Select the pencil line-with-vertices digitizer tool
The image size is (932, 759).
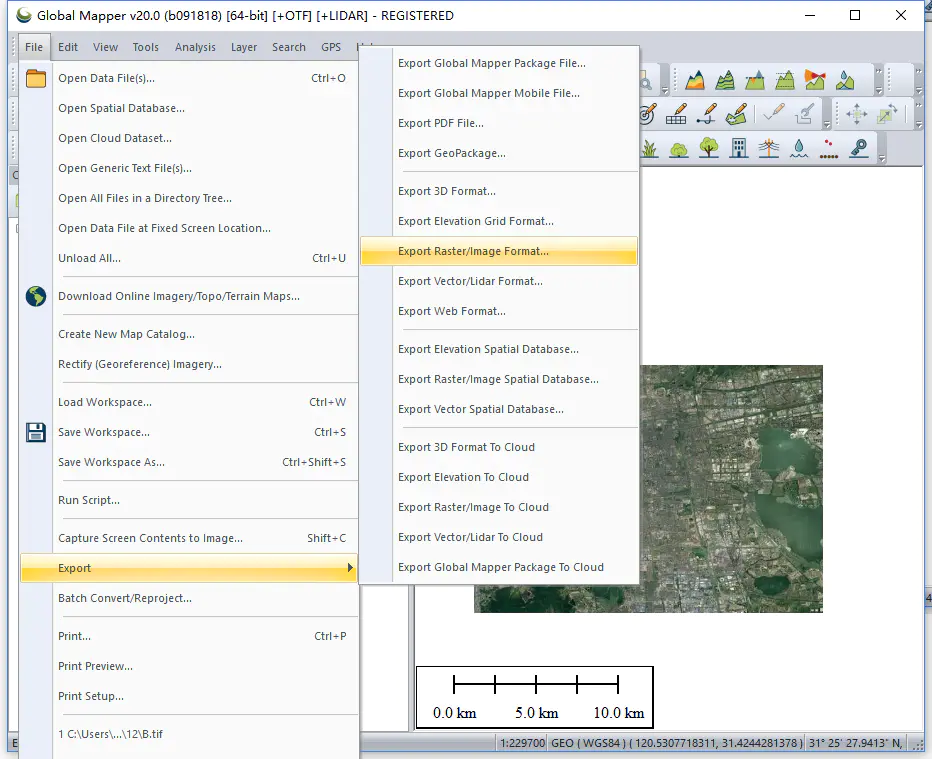tap(707, 114)
